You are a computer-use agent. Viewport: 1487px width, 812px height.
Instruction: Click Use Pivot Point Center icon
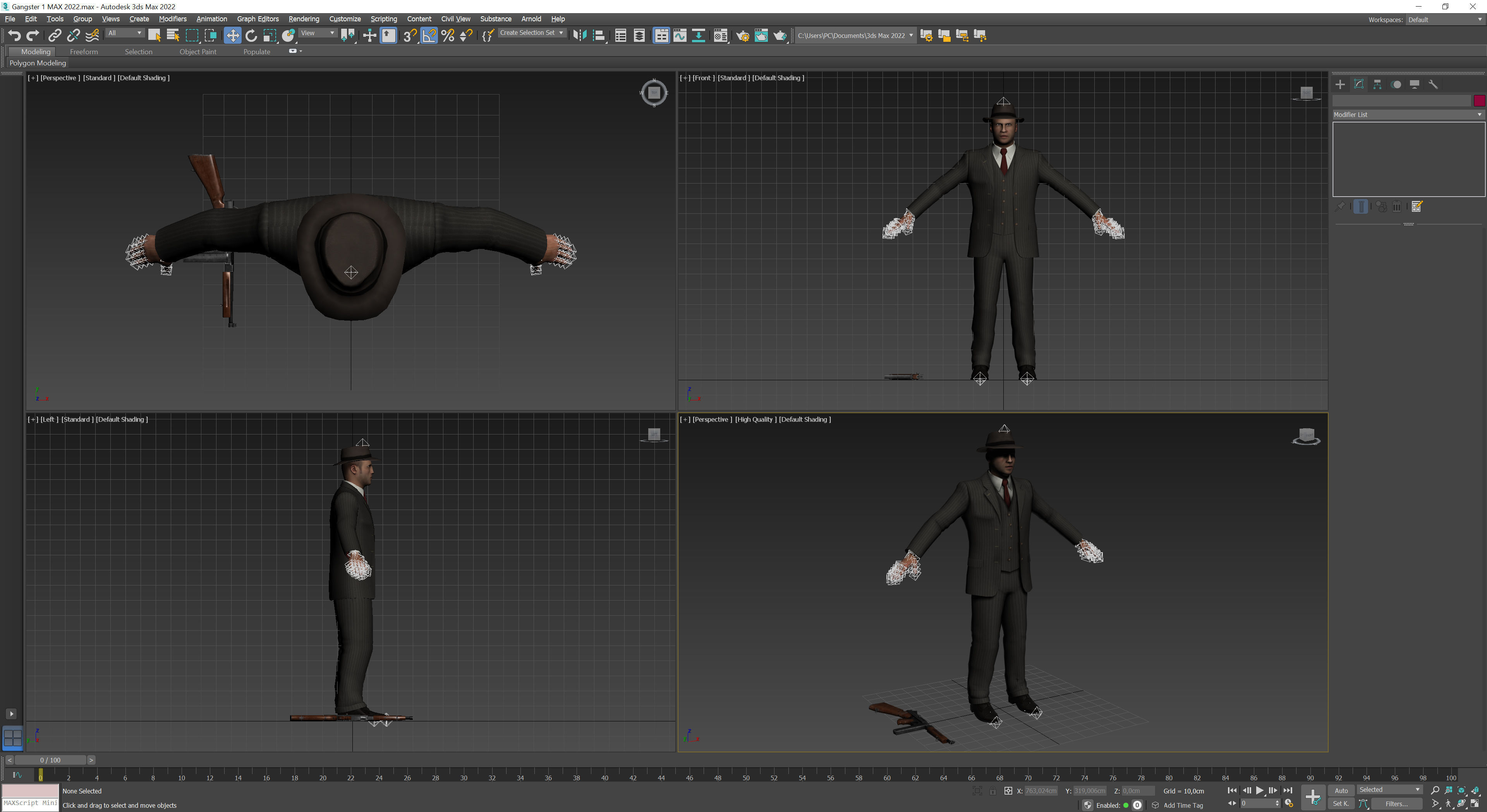[348, 36]
